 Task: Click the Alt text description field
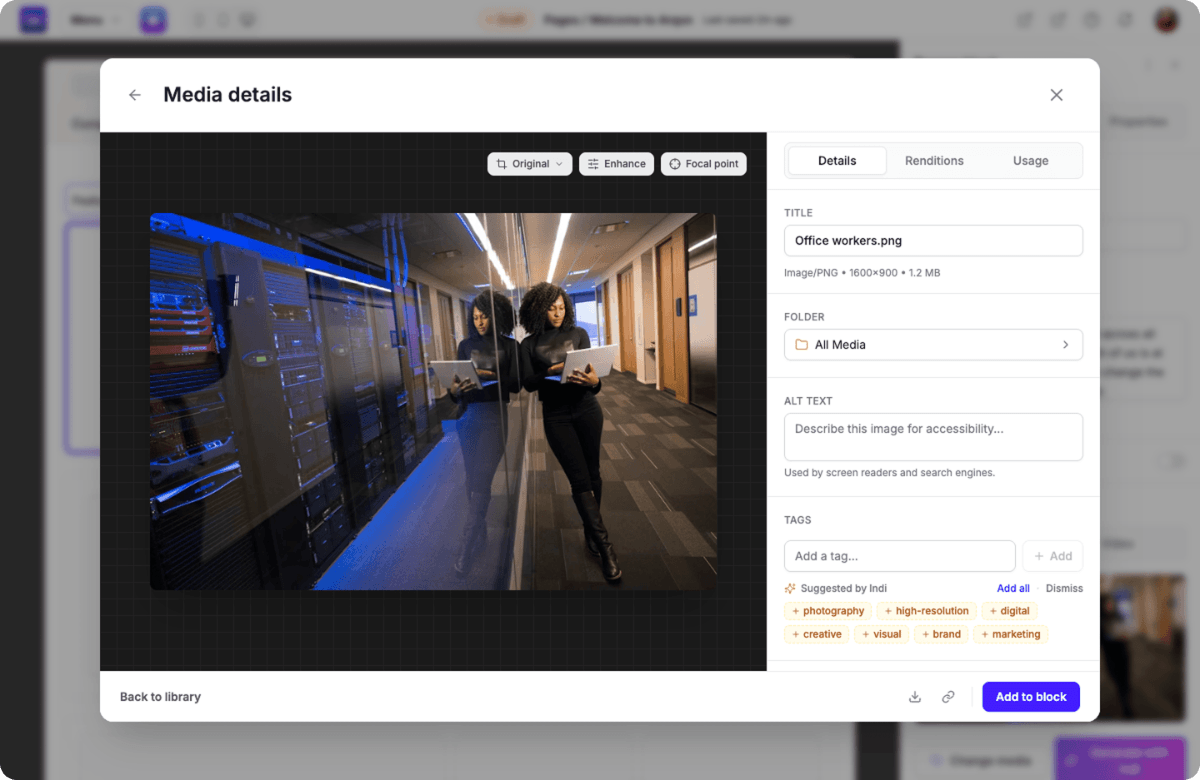pyautogui.click(x=933, y=437)
